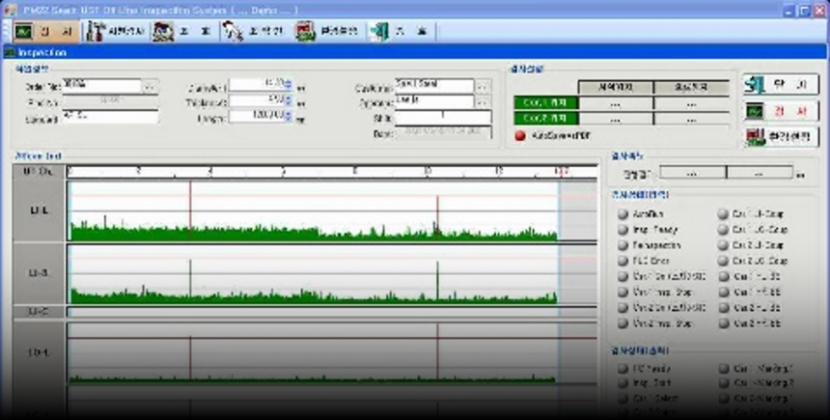830x420 pixels.
Task: Click the AutoRun status lamp
Action: tap(623, 214)
